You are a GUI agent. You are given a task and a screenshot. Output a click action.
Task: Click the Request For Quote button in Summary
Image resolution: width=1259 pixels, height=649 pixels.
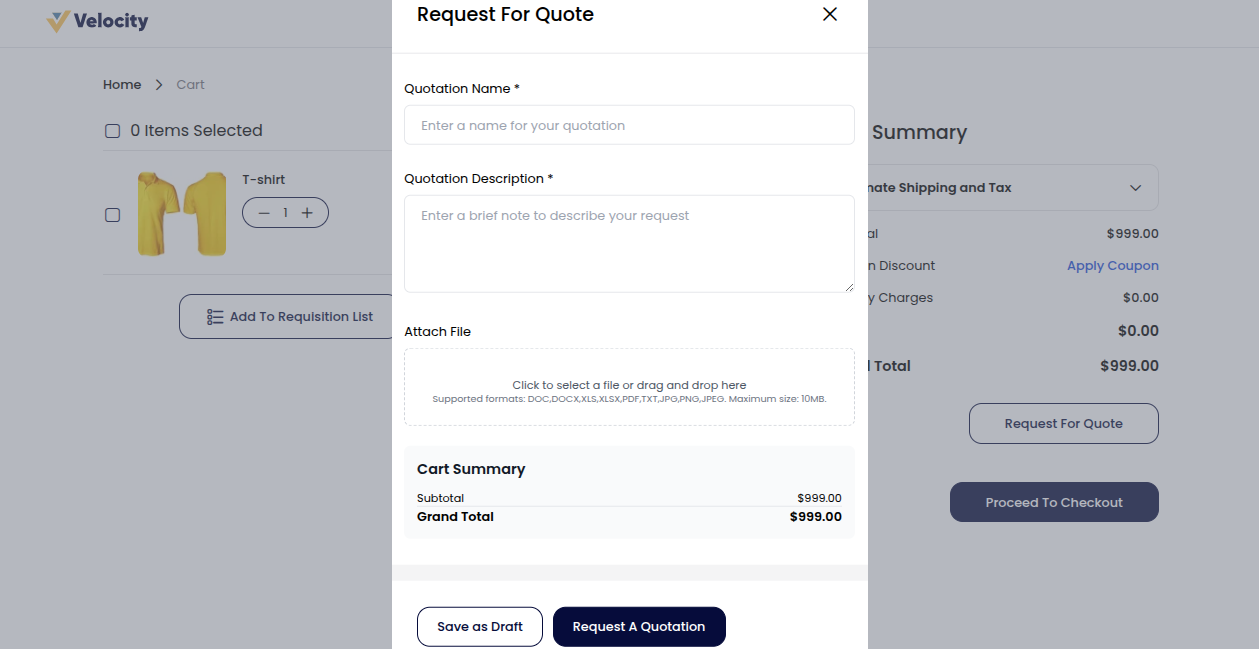[1063, 423]
